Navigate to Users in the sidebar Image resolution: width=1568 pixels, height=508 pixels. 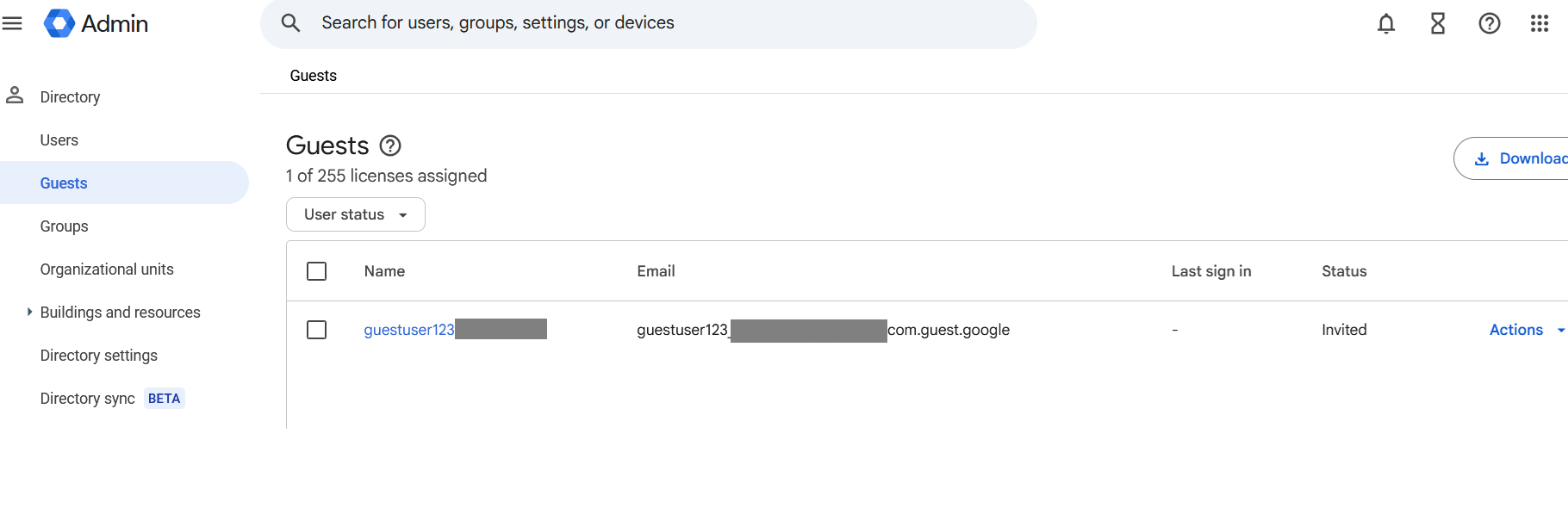click(59, 139)
